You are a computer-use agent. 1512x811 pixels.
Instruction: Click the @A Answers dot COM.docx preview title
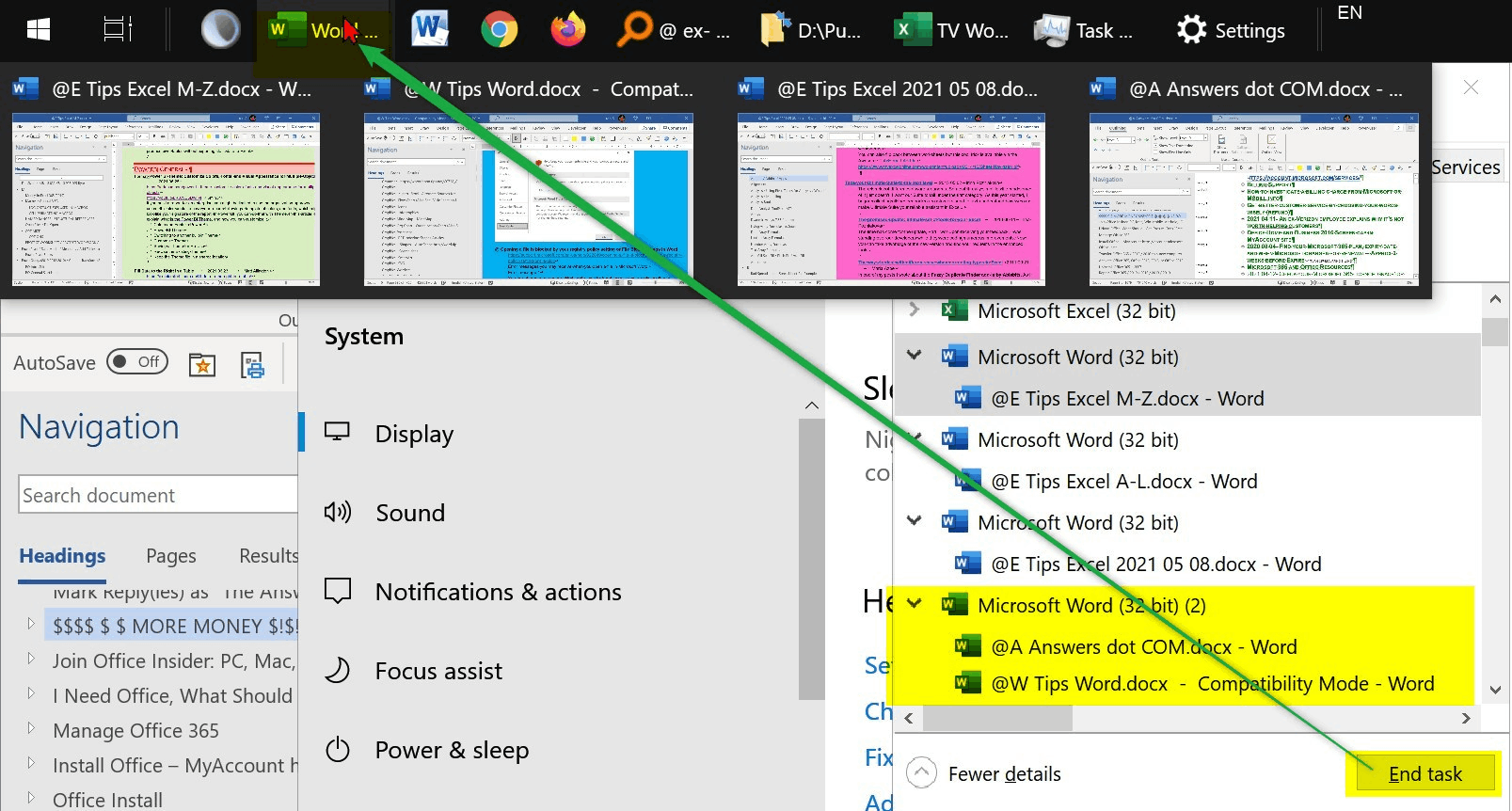[1265, 89]
